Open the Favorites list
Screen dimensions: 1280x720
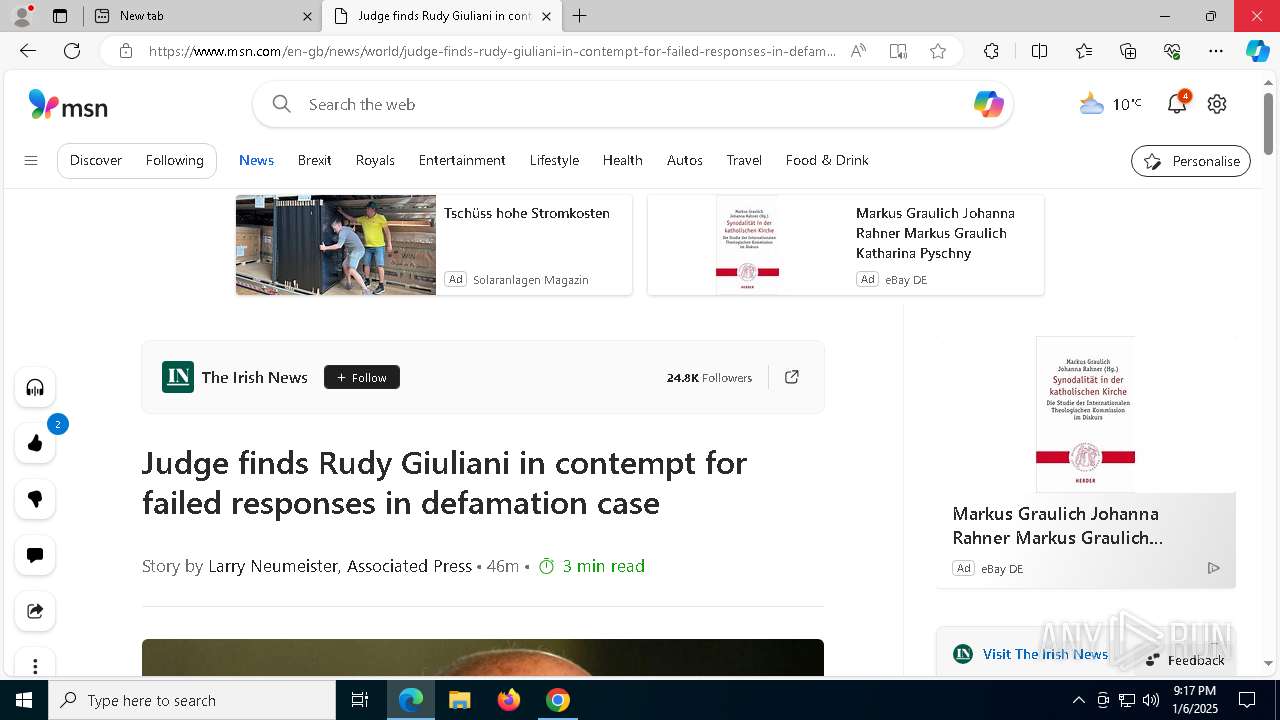(x=1084, y=51)
